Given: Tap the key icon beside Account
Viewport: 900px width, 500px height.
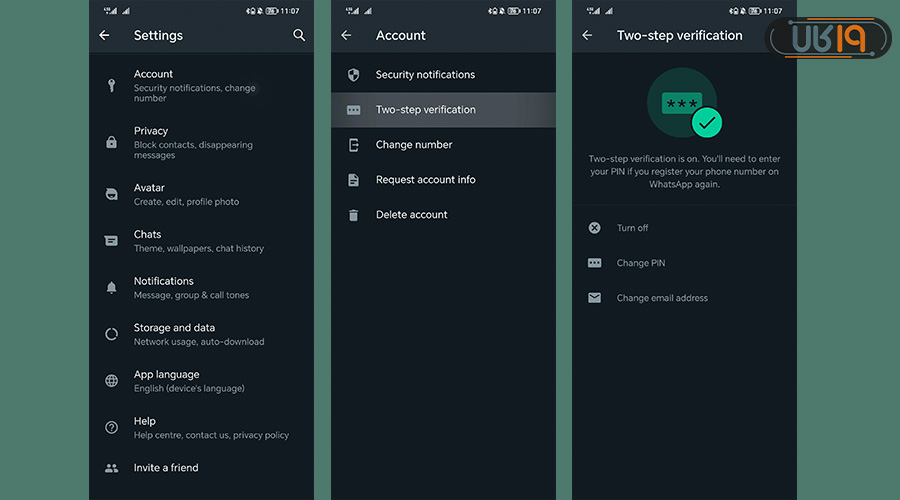Looking at the screenshot, I should (x=112, y=86).
